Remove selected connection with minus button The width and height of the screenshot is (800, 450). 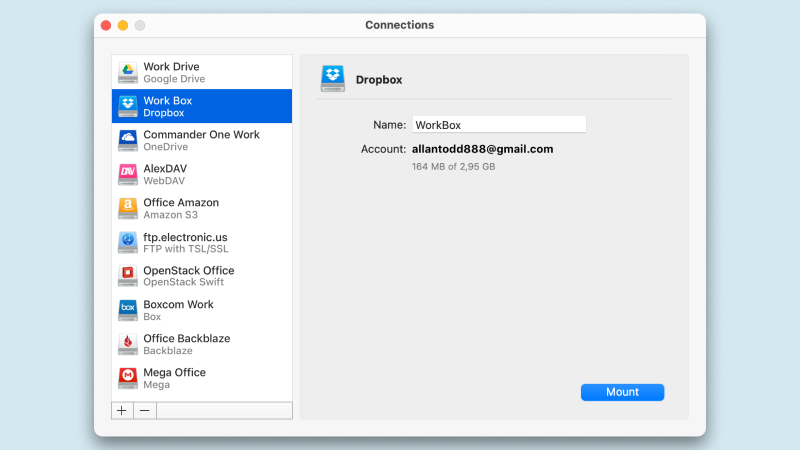145,411
